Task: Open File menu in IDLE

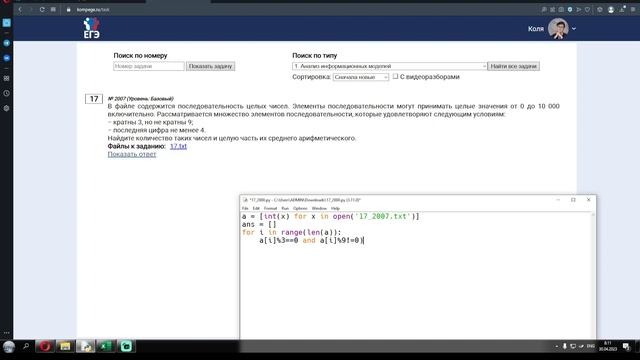Action: coord(245,209)
